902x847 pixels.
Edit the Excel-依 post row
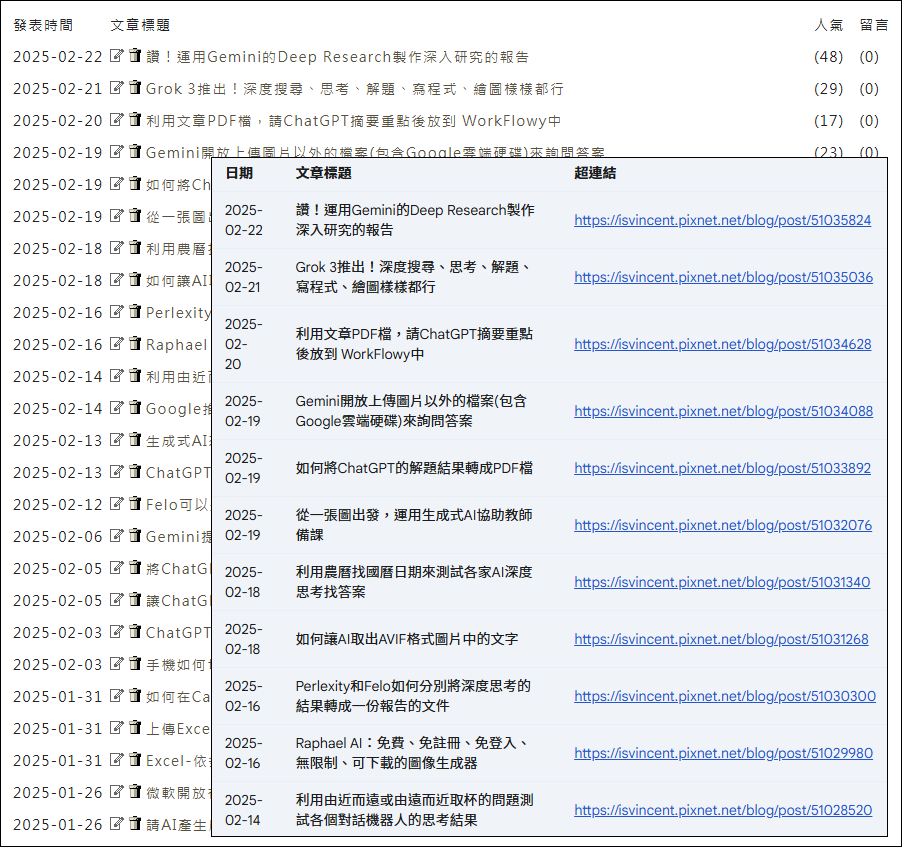click(117, 760)
